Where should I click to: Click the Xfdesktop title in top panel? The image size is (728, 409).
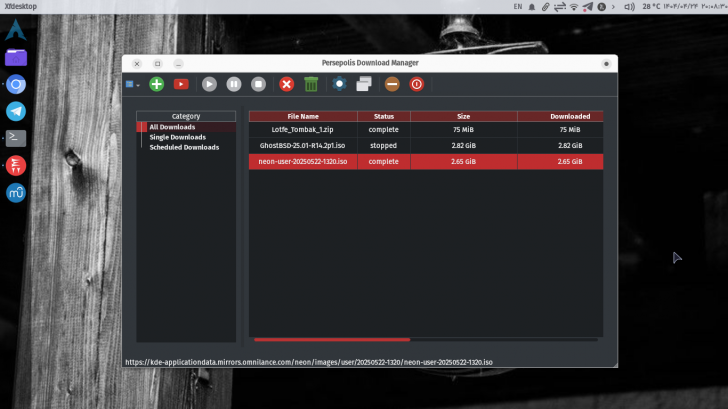coord(20,6)
